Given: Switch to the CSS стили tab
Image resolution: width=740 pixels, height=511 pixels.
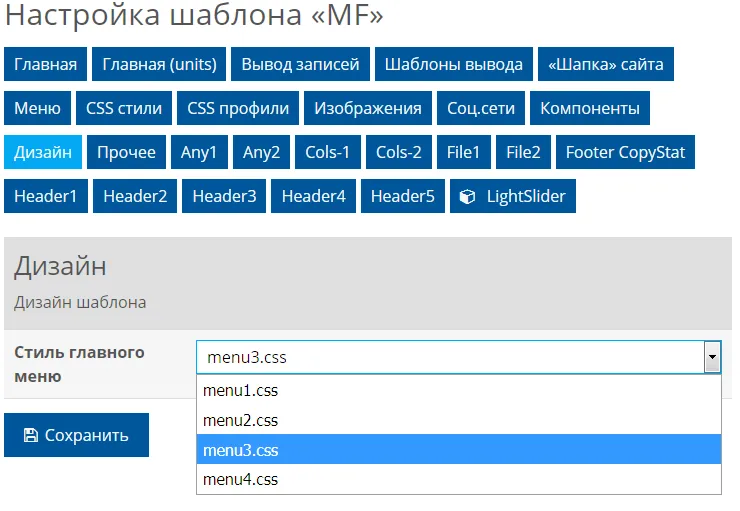Looking at the screenshot, I should 125,108.
